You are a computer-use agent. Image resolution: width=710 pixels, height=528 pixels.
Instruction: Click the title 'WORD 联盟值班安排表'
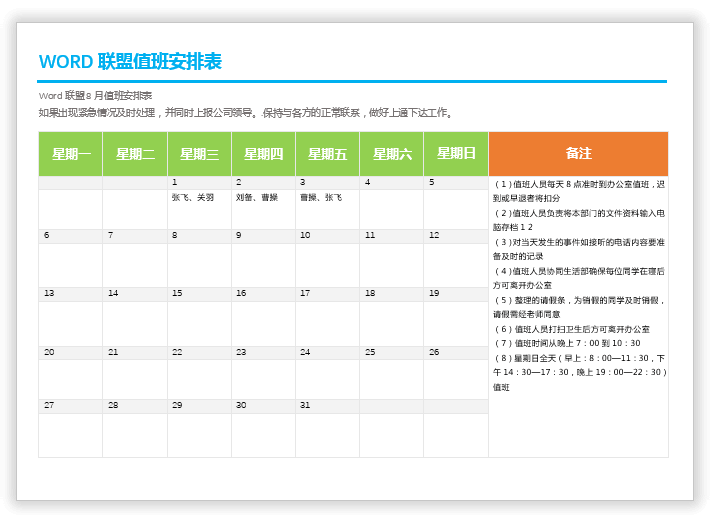click(x=130, y=62)
